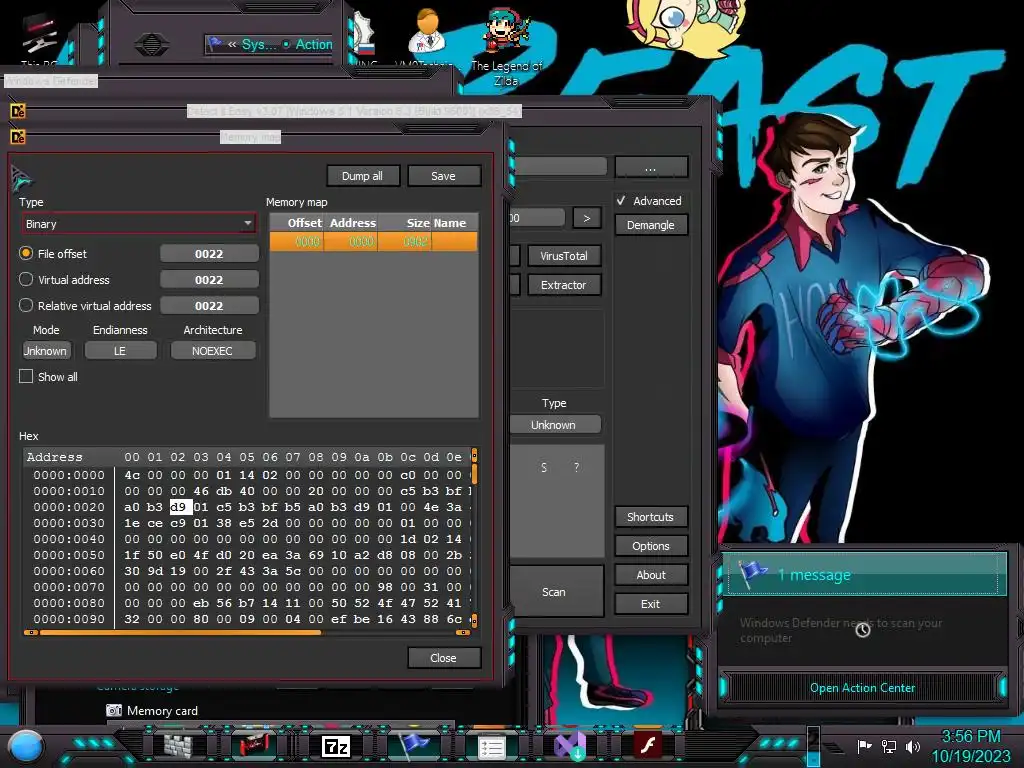Open the This PC desktop icon

coord(39,38)
